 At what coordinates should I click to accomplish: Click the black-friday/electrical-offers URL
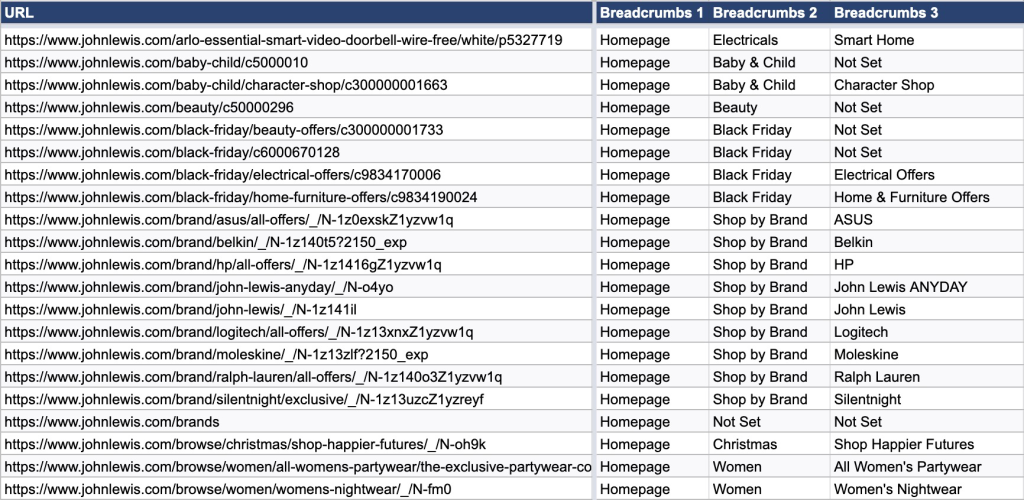tap(222, 175)
